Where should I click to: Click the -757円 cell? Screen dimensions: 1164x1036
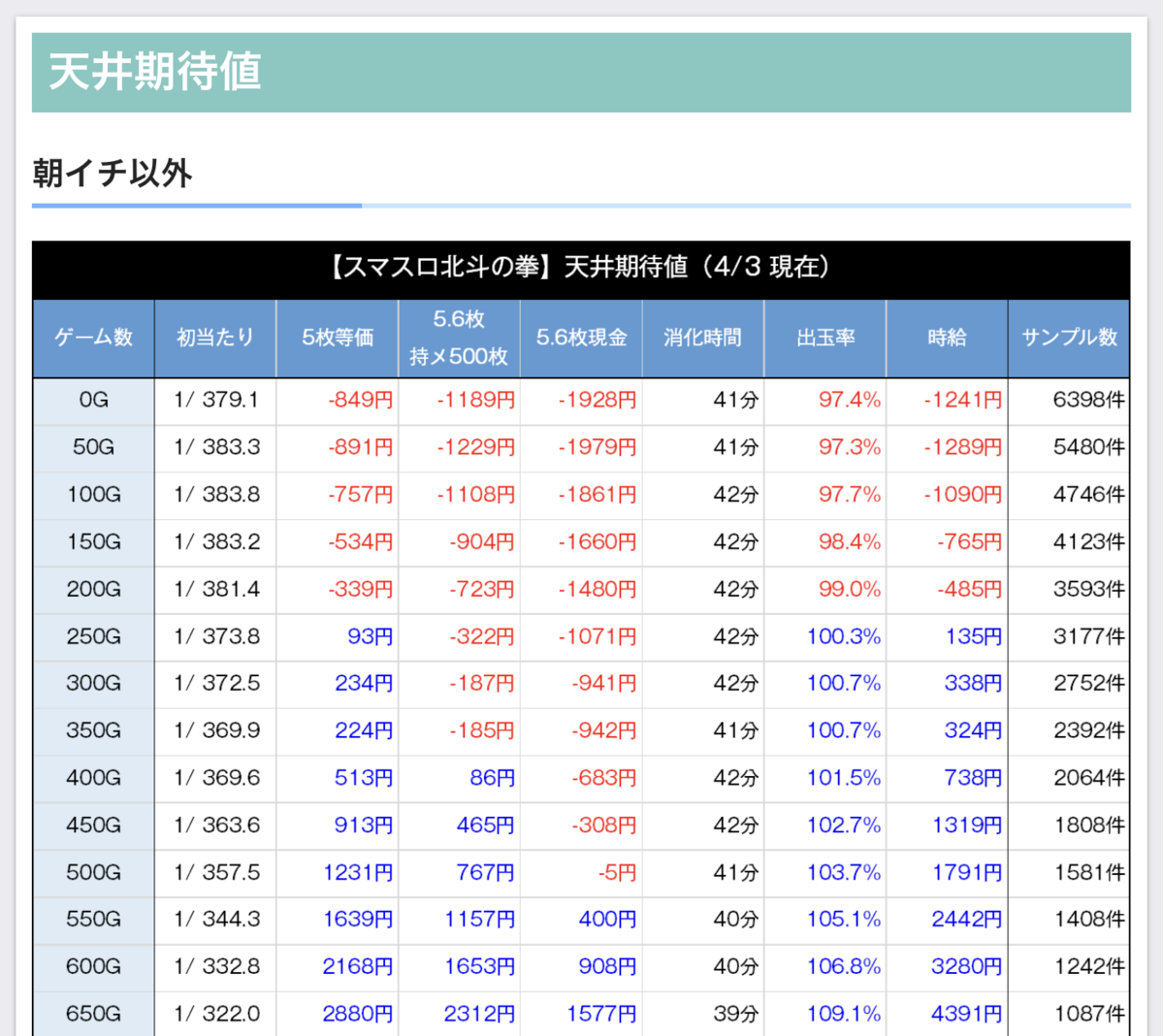click(338, 495)
